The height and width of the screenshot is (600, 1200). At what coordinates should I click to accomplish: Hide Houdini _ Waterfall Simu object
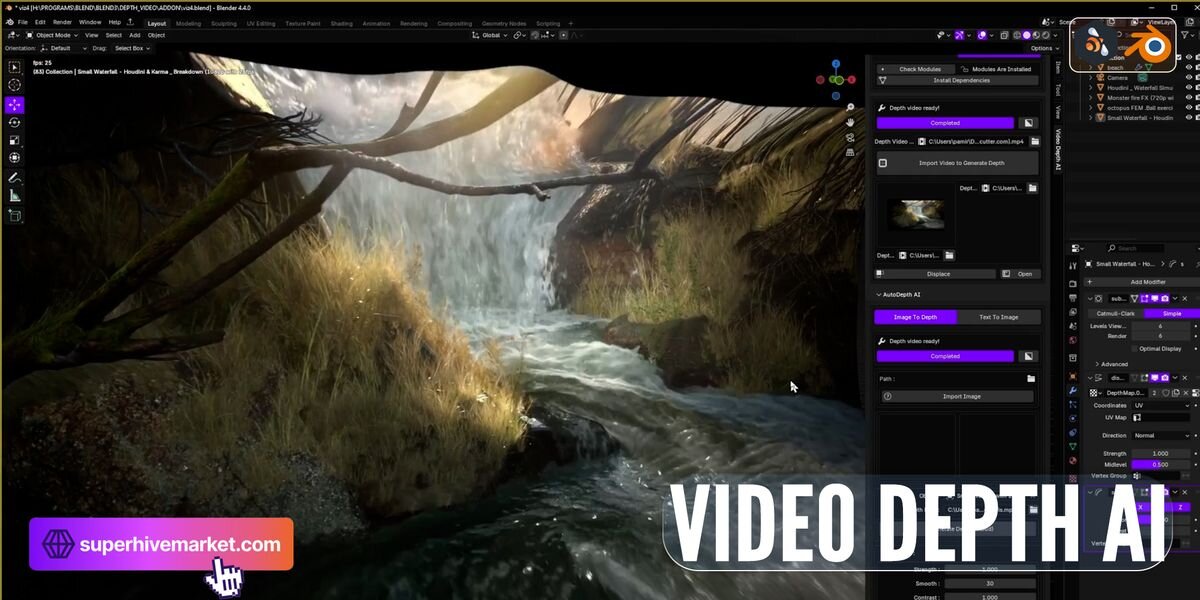[x=1189, y=88]
